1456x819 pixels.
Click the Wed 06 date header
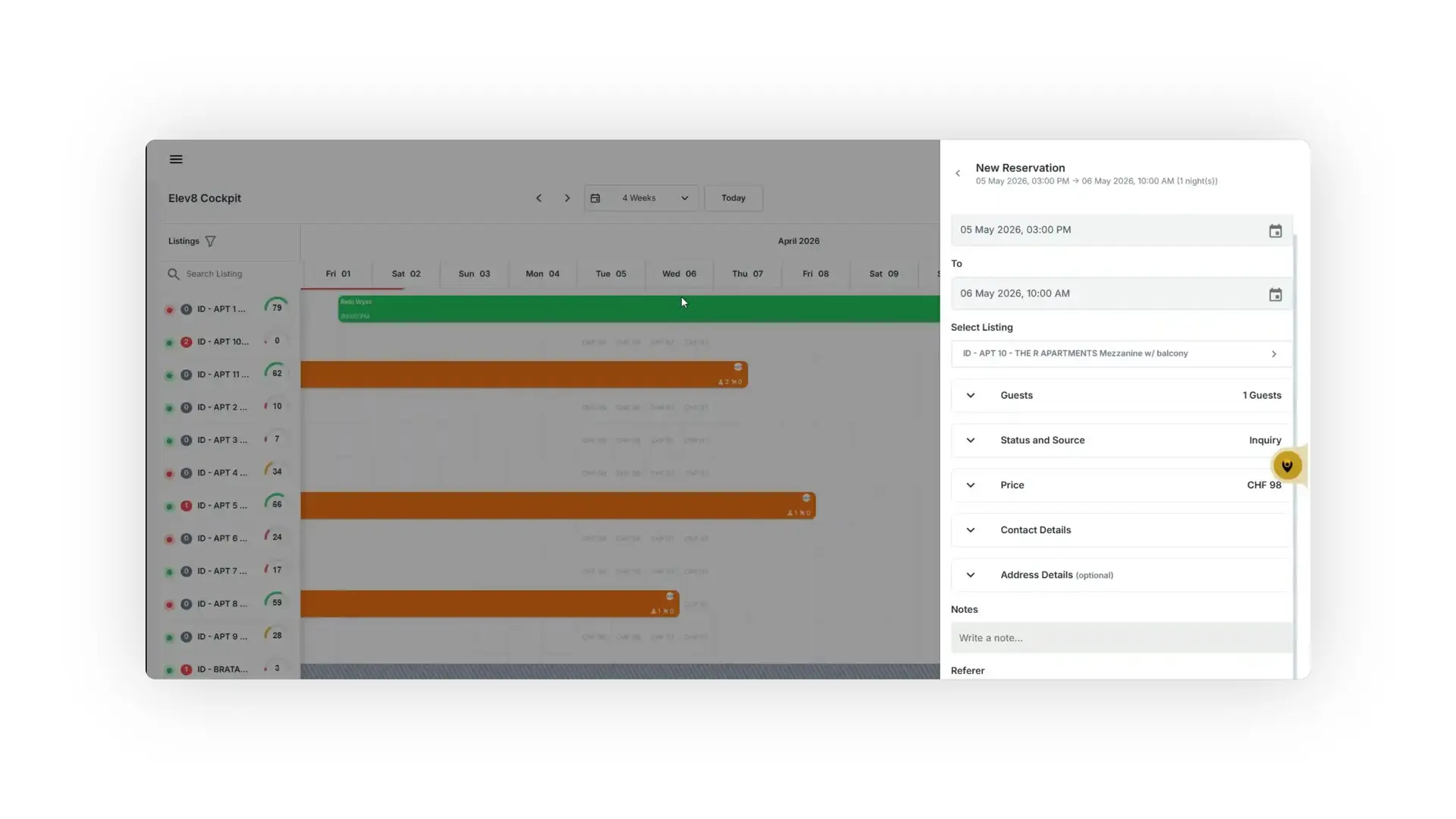click(679, 274)
